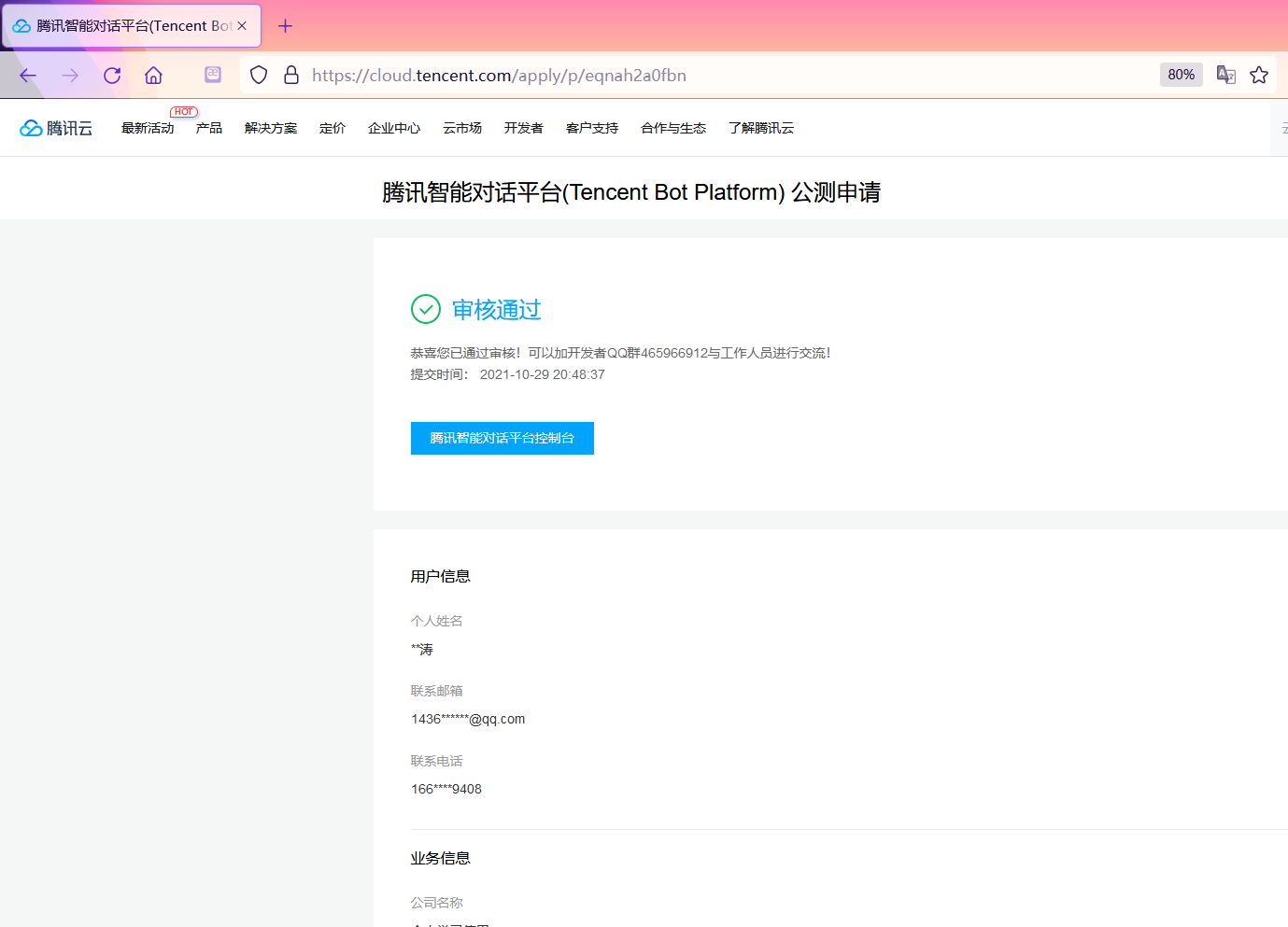
Task: Open the browser home page
Action: click(x=154, y=76)
